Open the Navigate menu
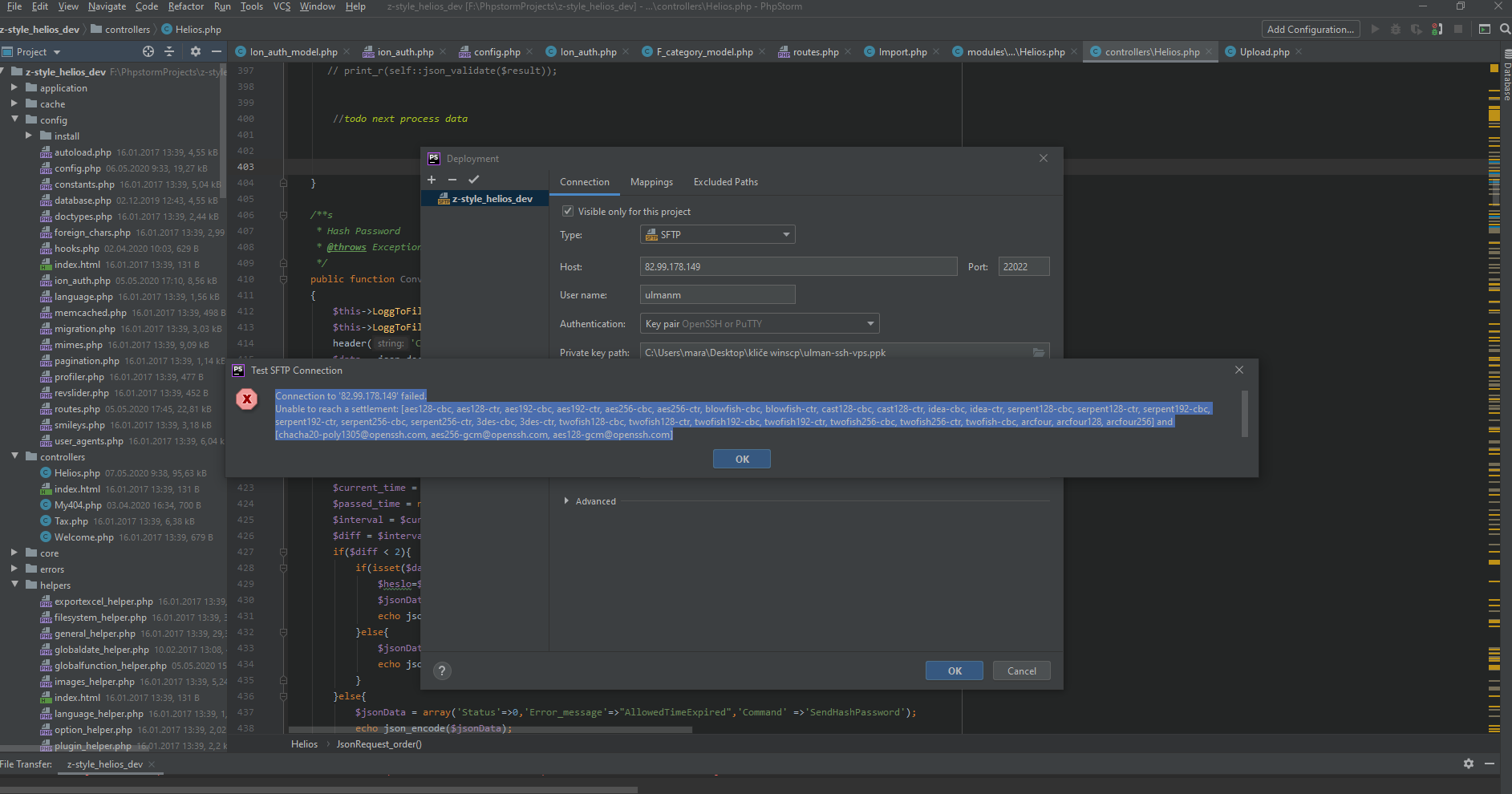The image size is (1512, 794). tap(107, 6)
